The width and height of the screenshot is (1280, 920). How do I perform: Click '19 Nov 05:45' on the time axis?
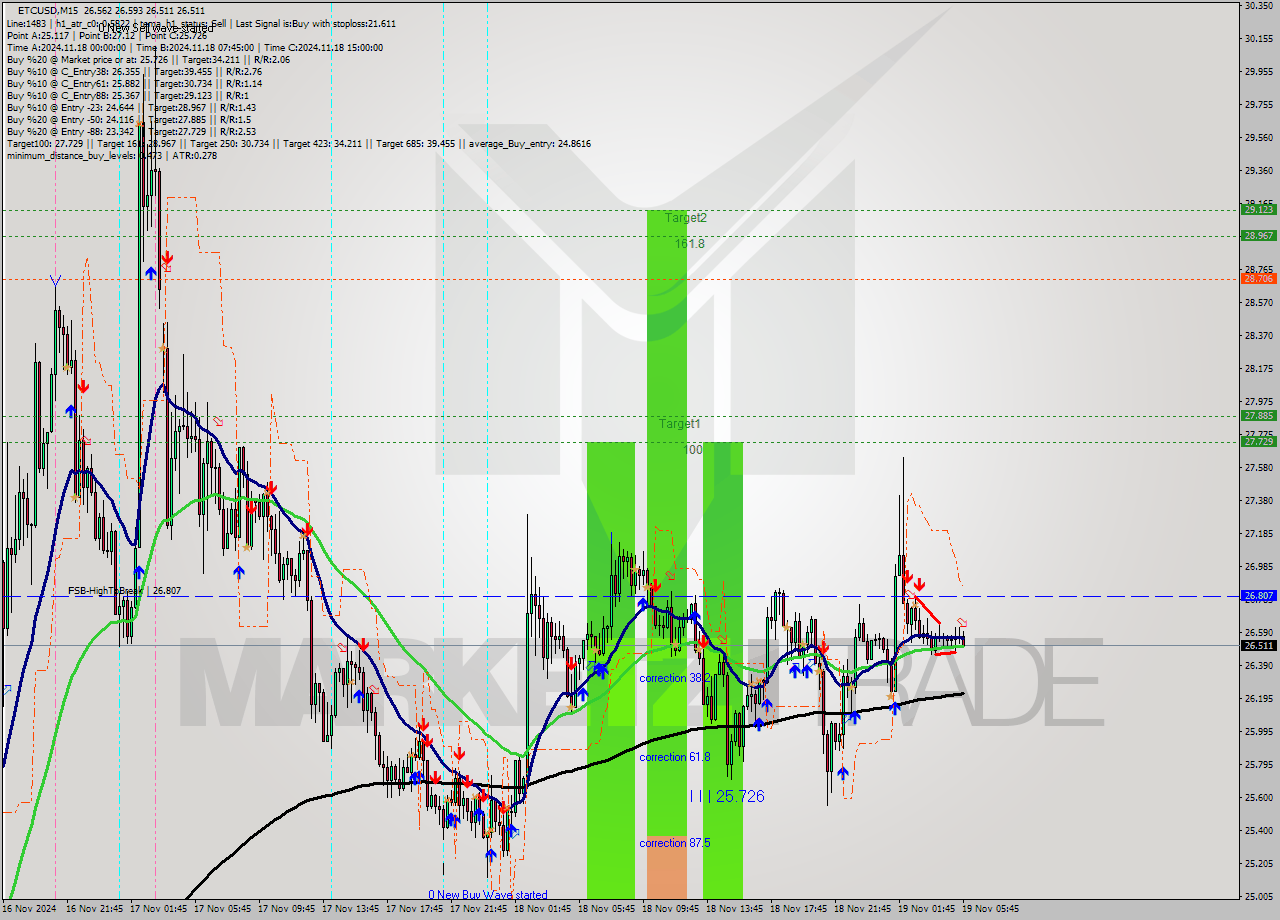[x=991, y=909]
